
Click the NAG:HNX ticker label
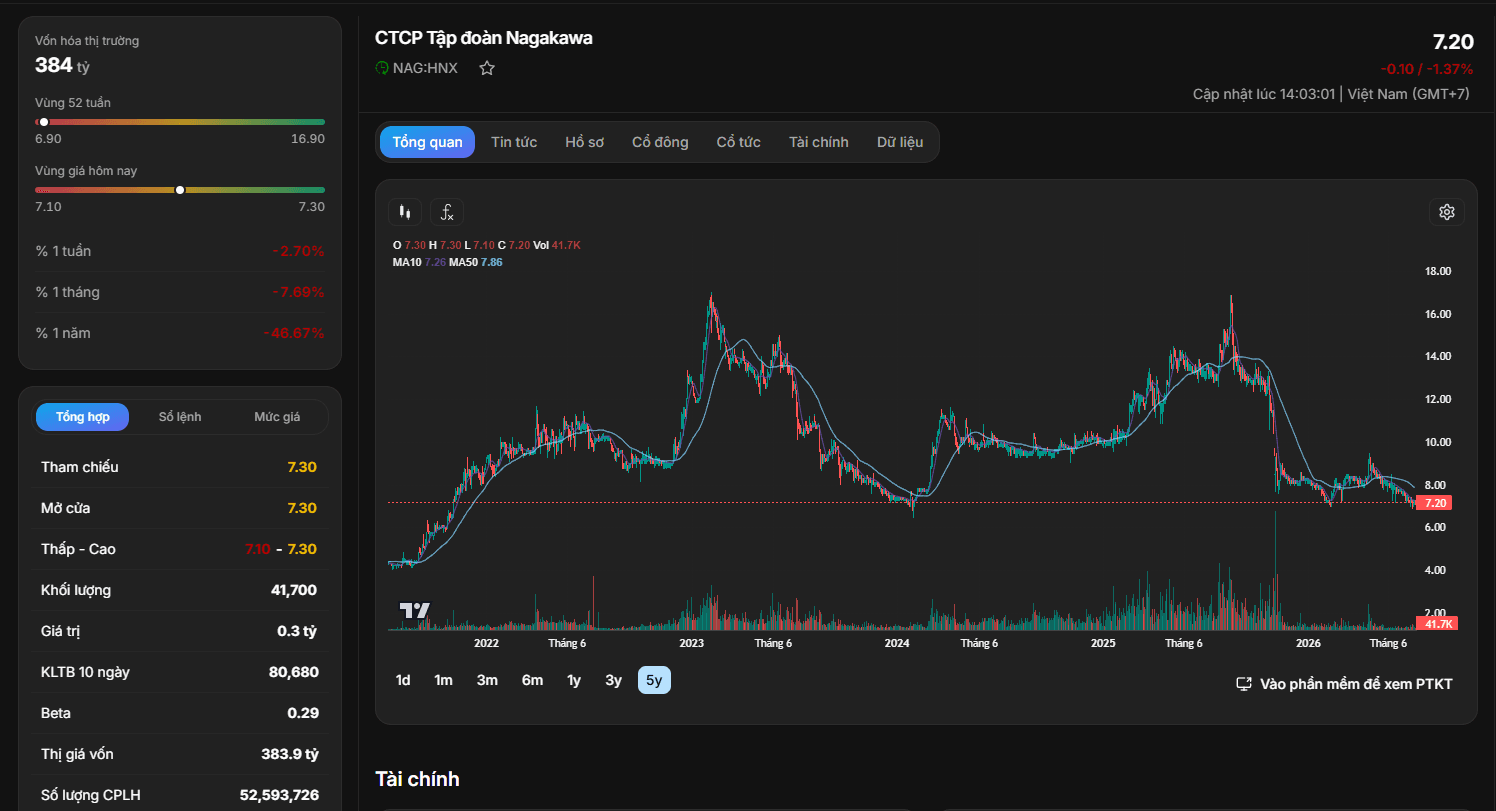(425, 68)
